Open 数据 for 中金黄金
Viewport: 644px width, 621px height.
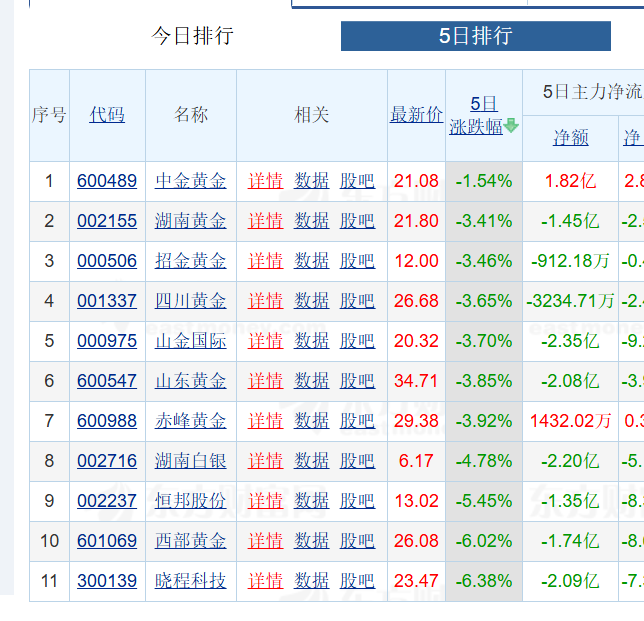pos(311,181)
